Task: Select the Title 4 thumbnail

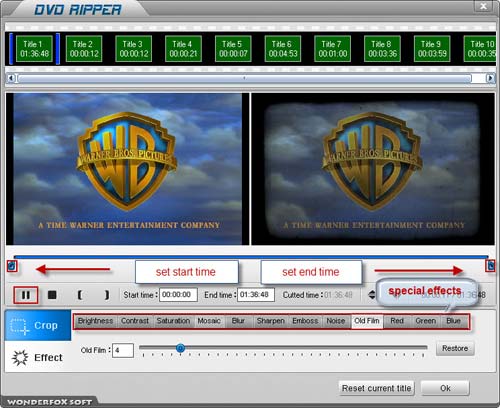Action: 183,49
